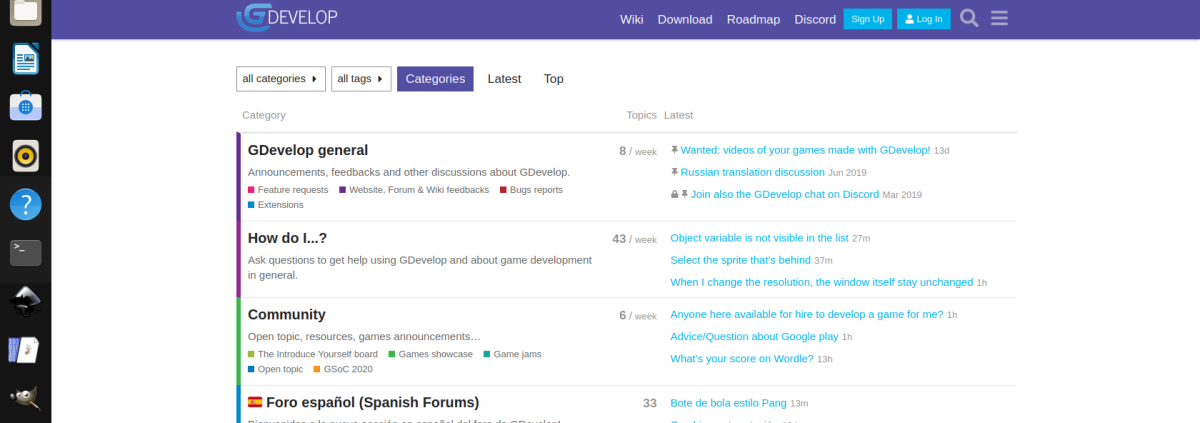This screenshot has width=1200, height=423.
Task: Open the How do I...? category
Action: coord(287,238)
